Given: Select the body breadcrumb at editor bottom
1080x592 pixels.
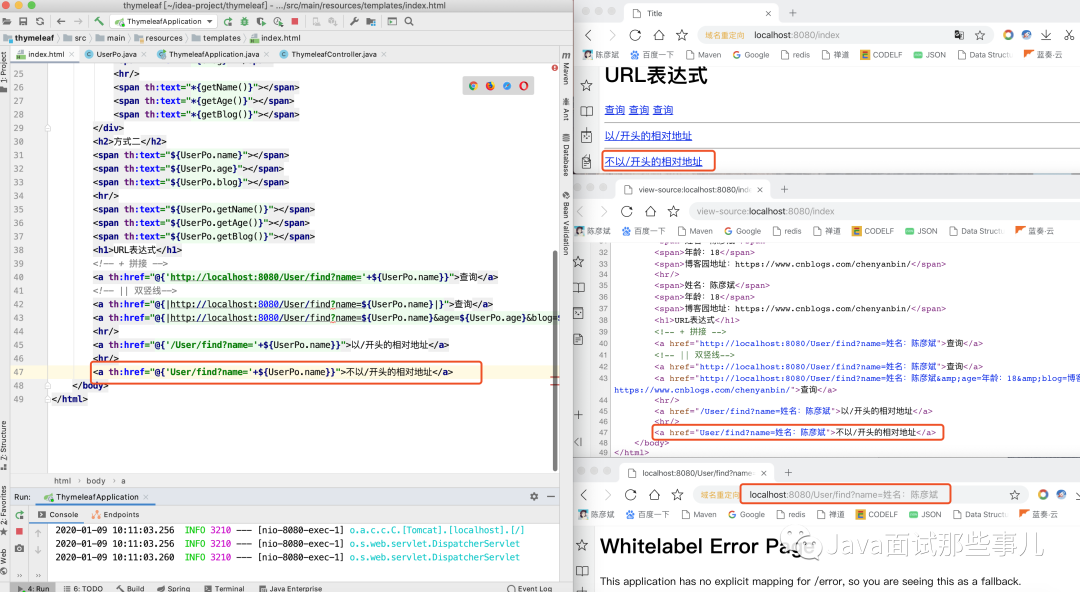Looking at the screenshot, I should pyautogui.click(x=96, y=480).
